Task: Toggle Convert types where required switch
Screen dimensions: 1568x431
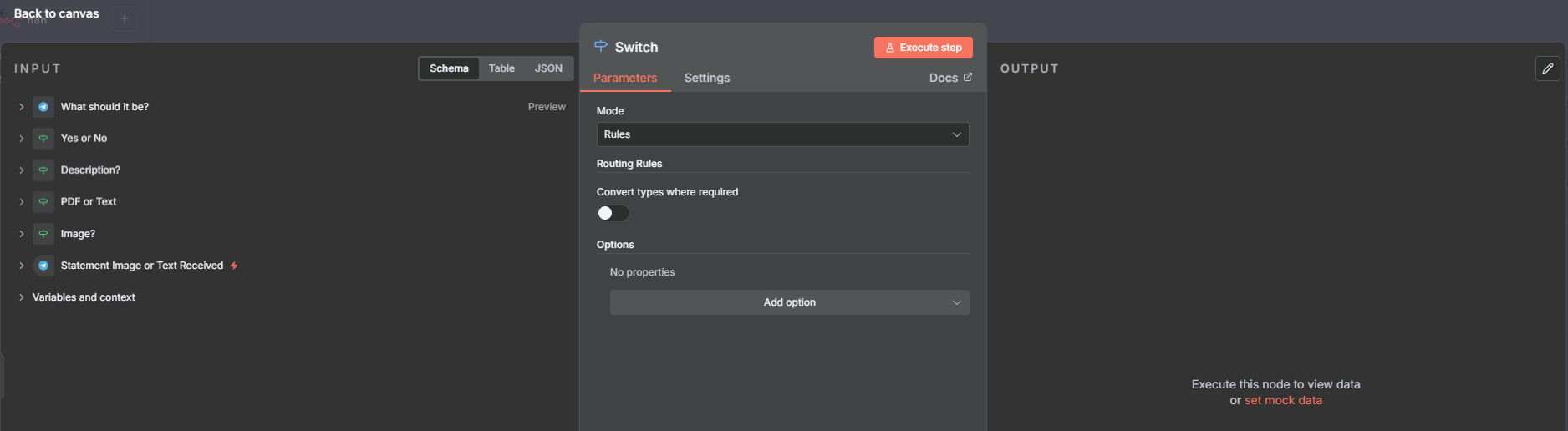Action: (613, 213)
